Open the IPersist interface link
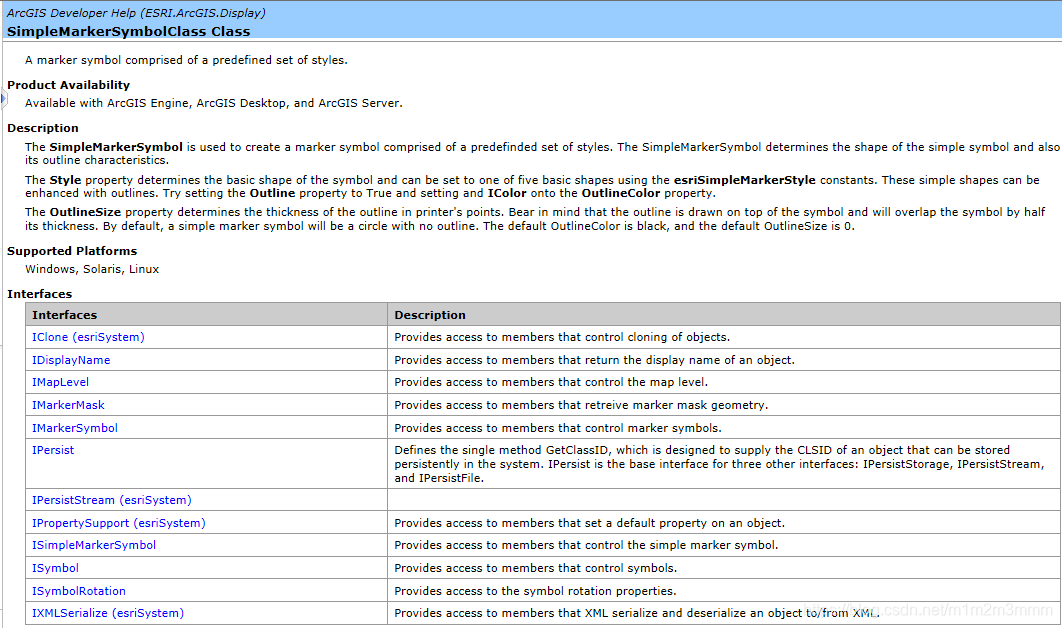The image size is (1062, 628). tap(53, 450)
